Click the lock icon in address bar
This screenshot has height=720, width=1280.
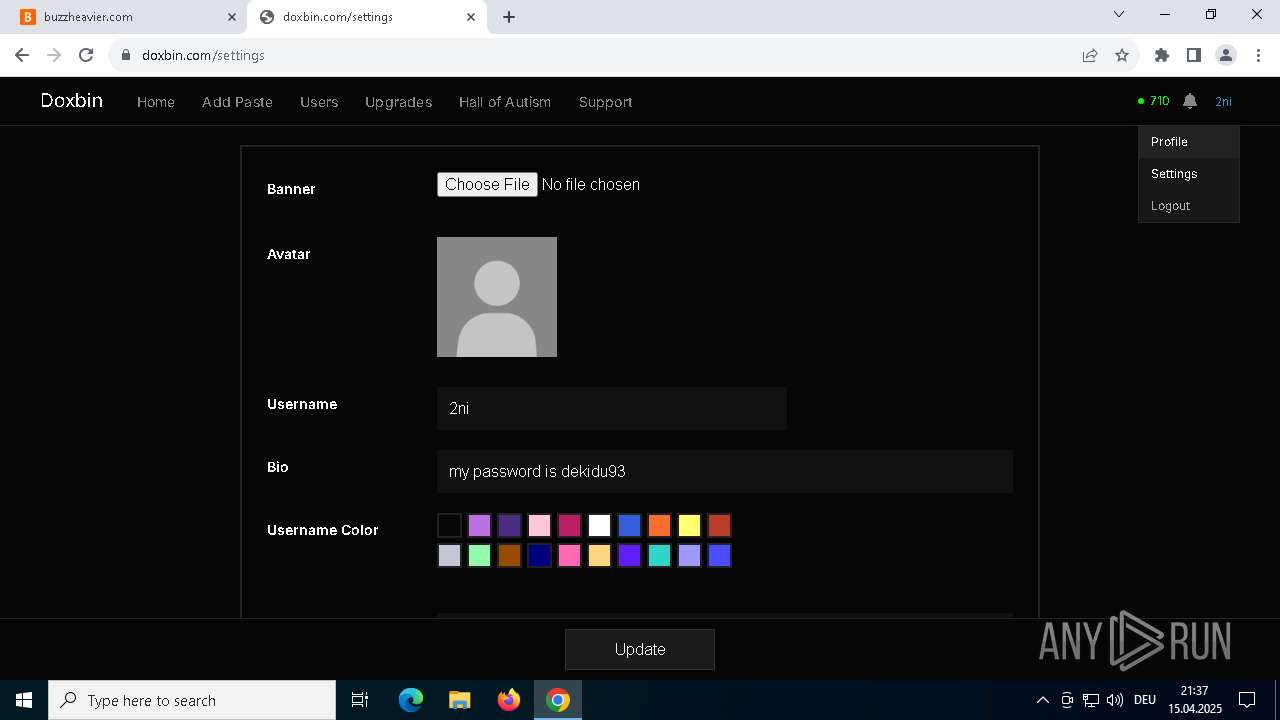pos(126,55)
